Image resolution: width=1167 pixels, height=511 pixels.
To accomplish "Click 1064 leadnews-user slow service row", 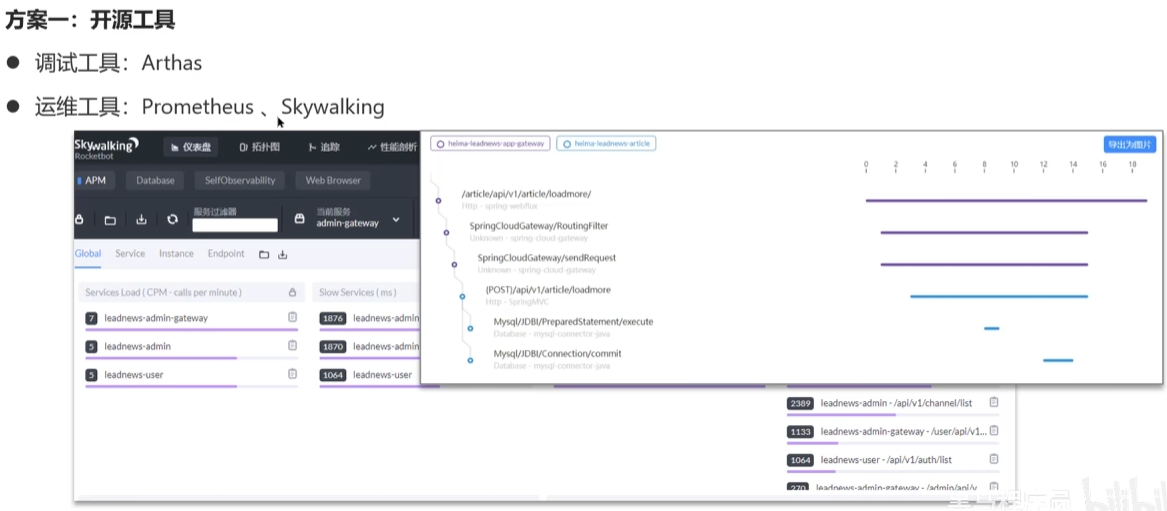I will [x=370, y=376].
